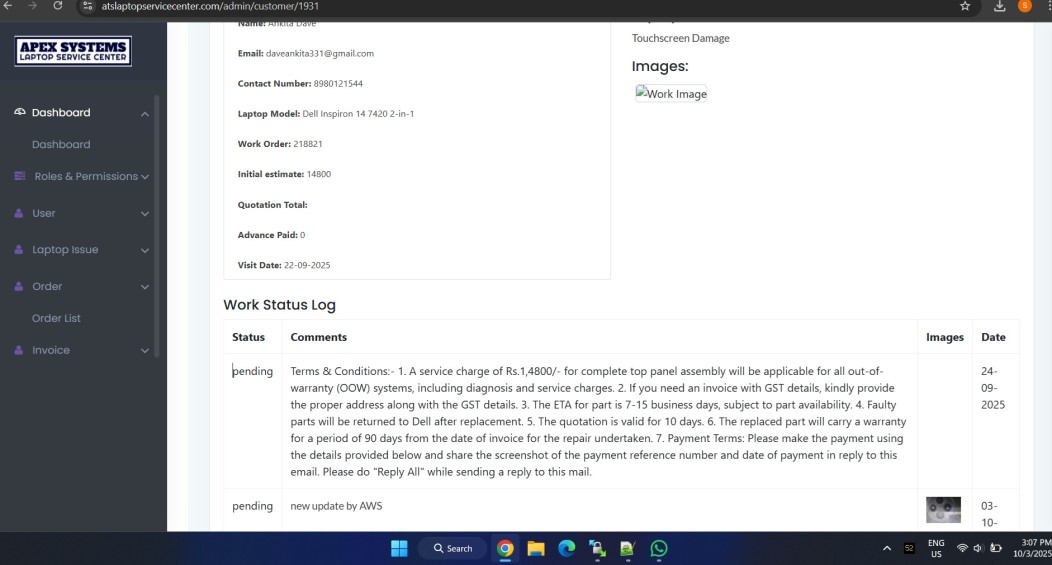Open the work log image thumbnail
The image size is (1052, 565).
(x=943, y=509)
